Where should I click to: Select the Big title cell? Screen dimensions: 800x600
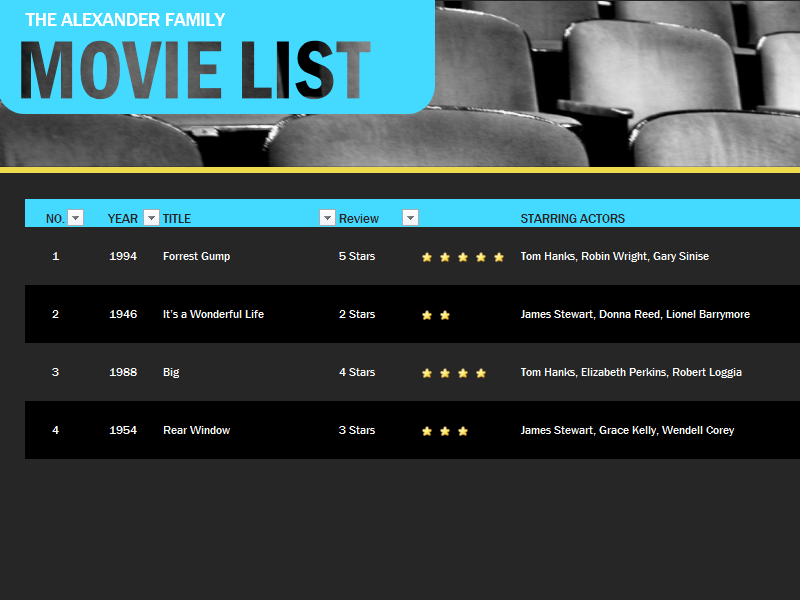(171, 372)
